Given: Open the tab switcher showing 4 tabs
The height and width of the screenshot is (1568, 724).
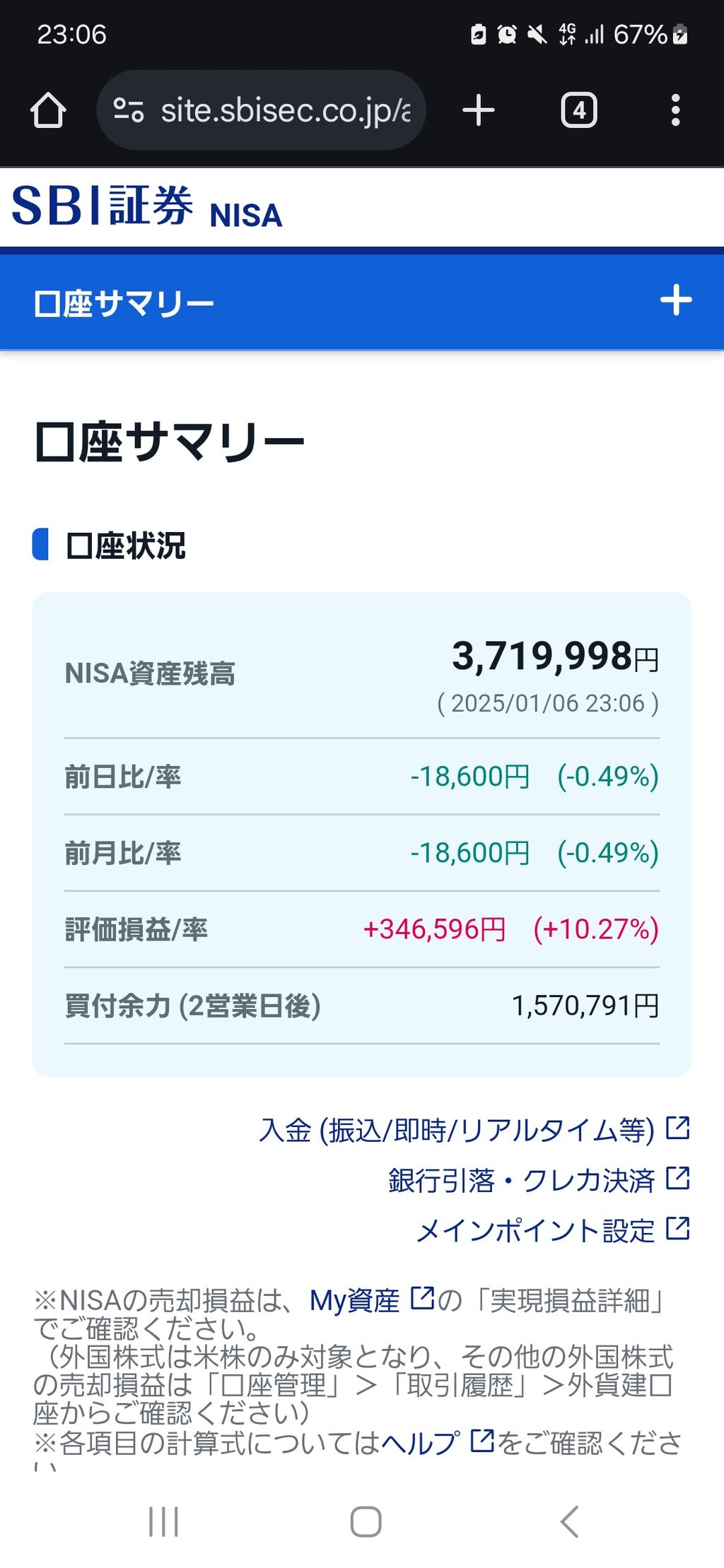Looking at the screenshot, I should coord(578,111).
